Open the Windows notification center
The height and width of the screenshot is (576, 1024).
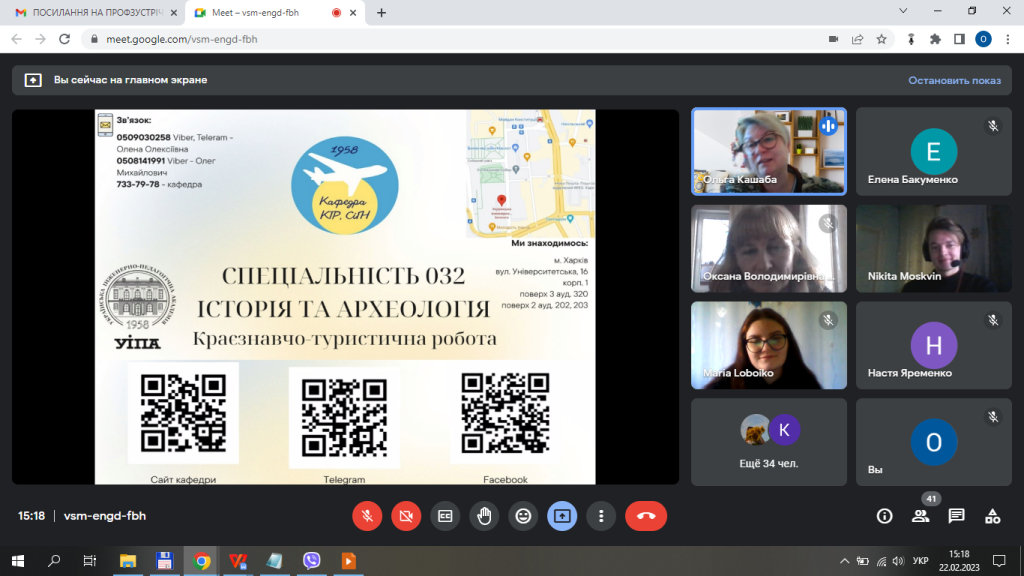point(999,561)
